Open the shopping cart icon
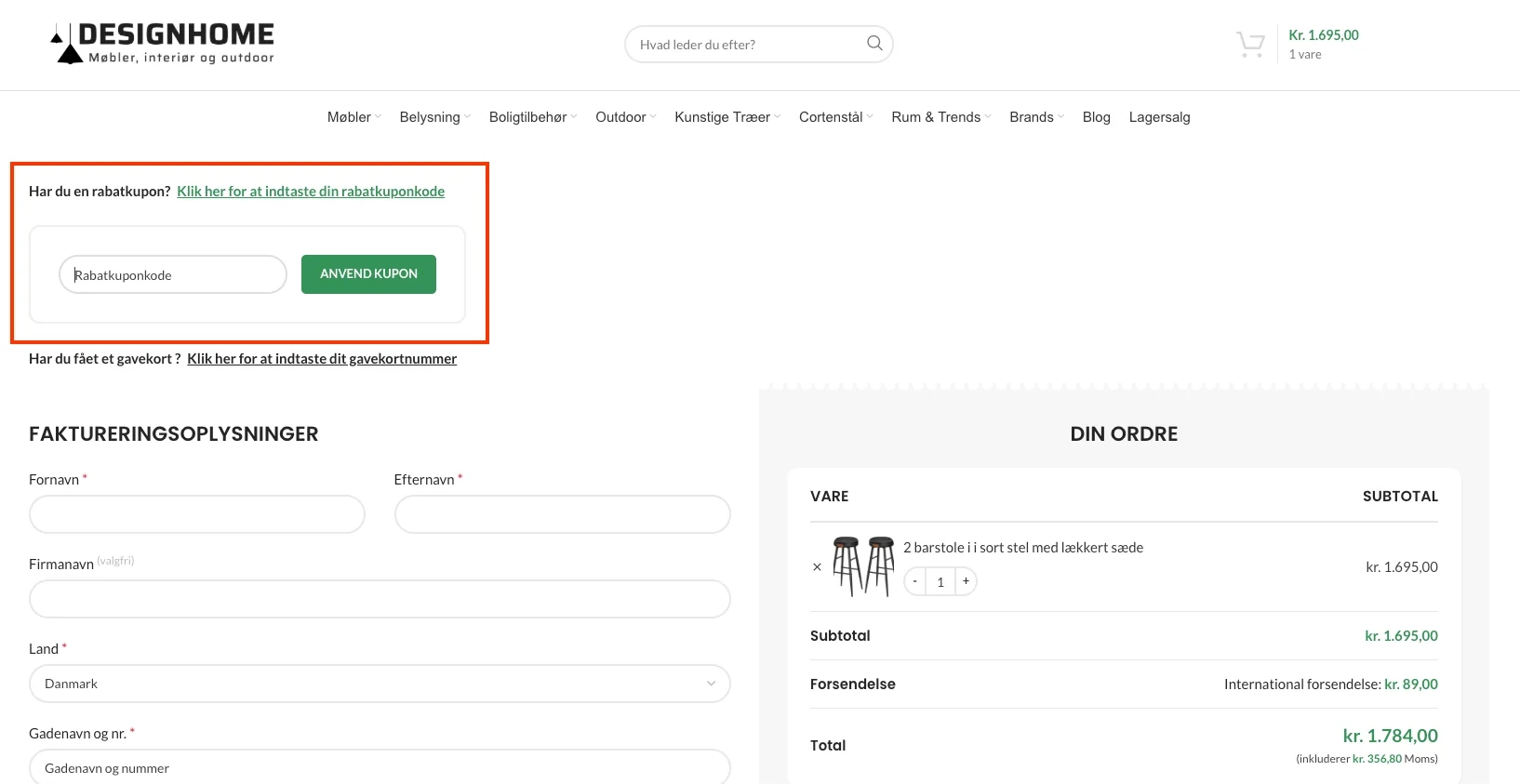 [x=1250, y=44]
